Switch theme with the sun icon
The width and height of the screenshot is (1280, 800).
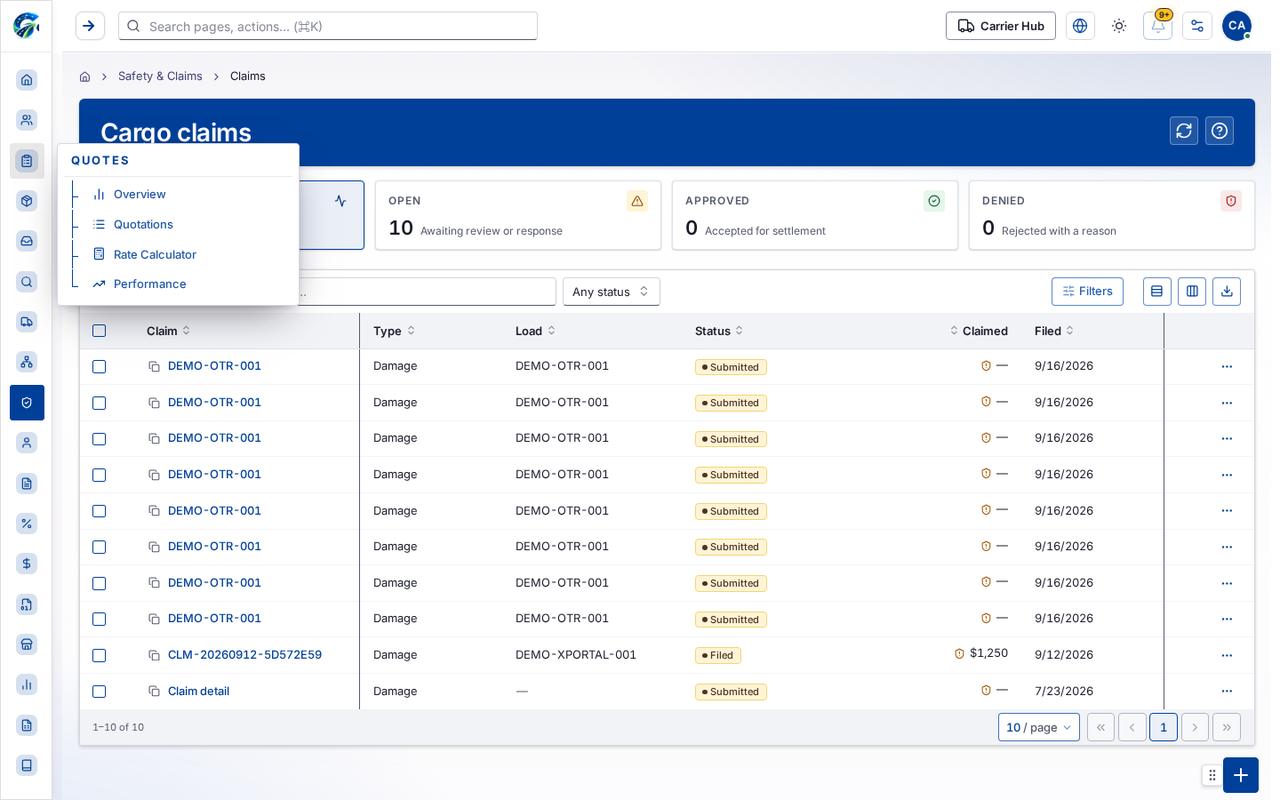point(1119,26)
